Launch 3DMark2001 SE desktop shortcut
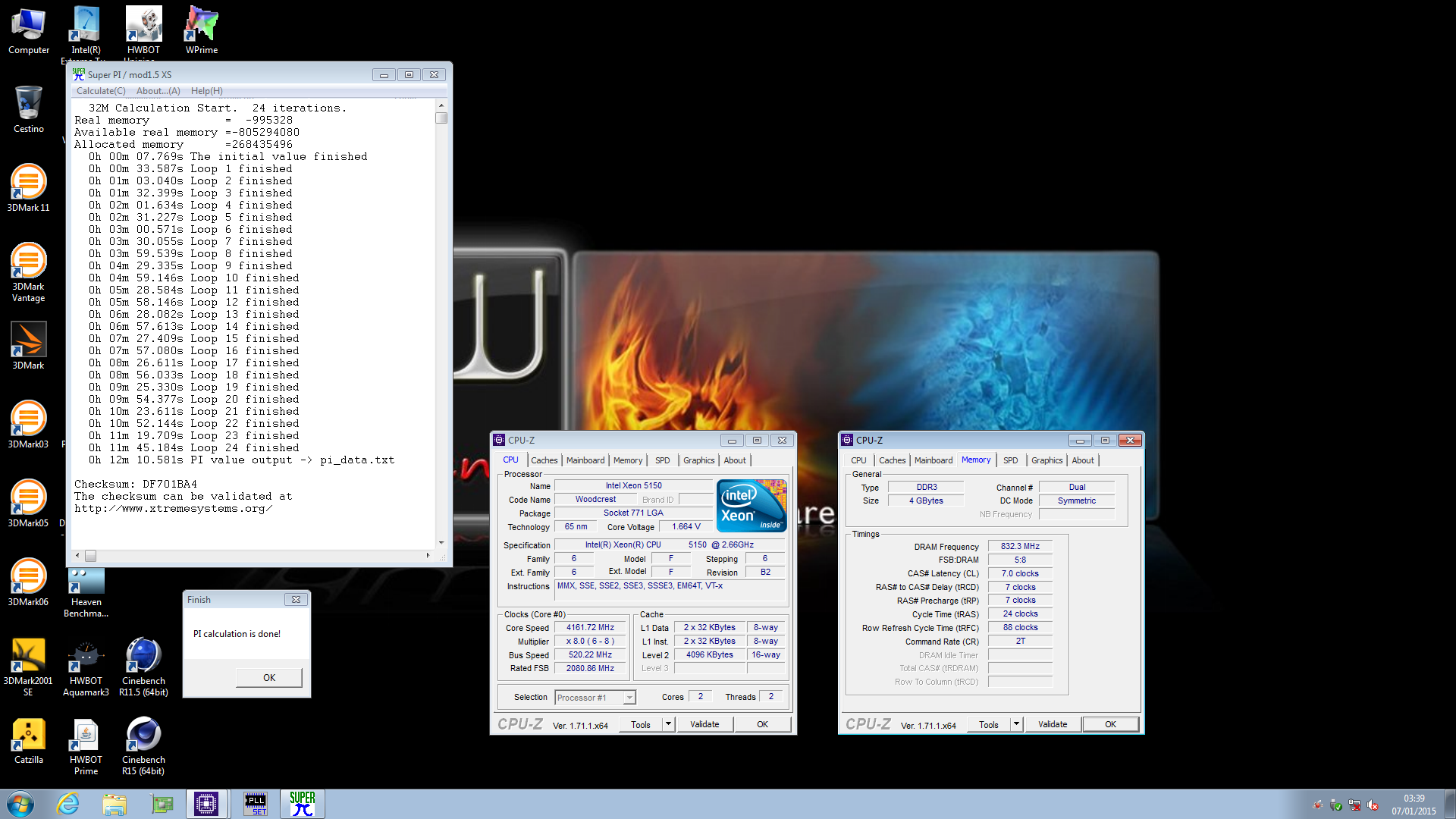This screenshot has height=819, width=1456. 29,667
